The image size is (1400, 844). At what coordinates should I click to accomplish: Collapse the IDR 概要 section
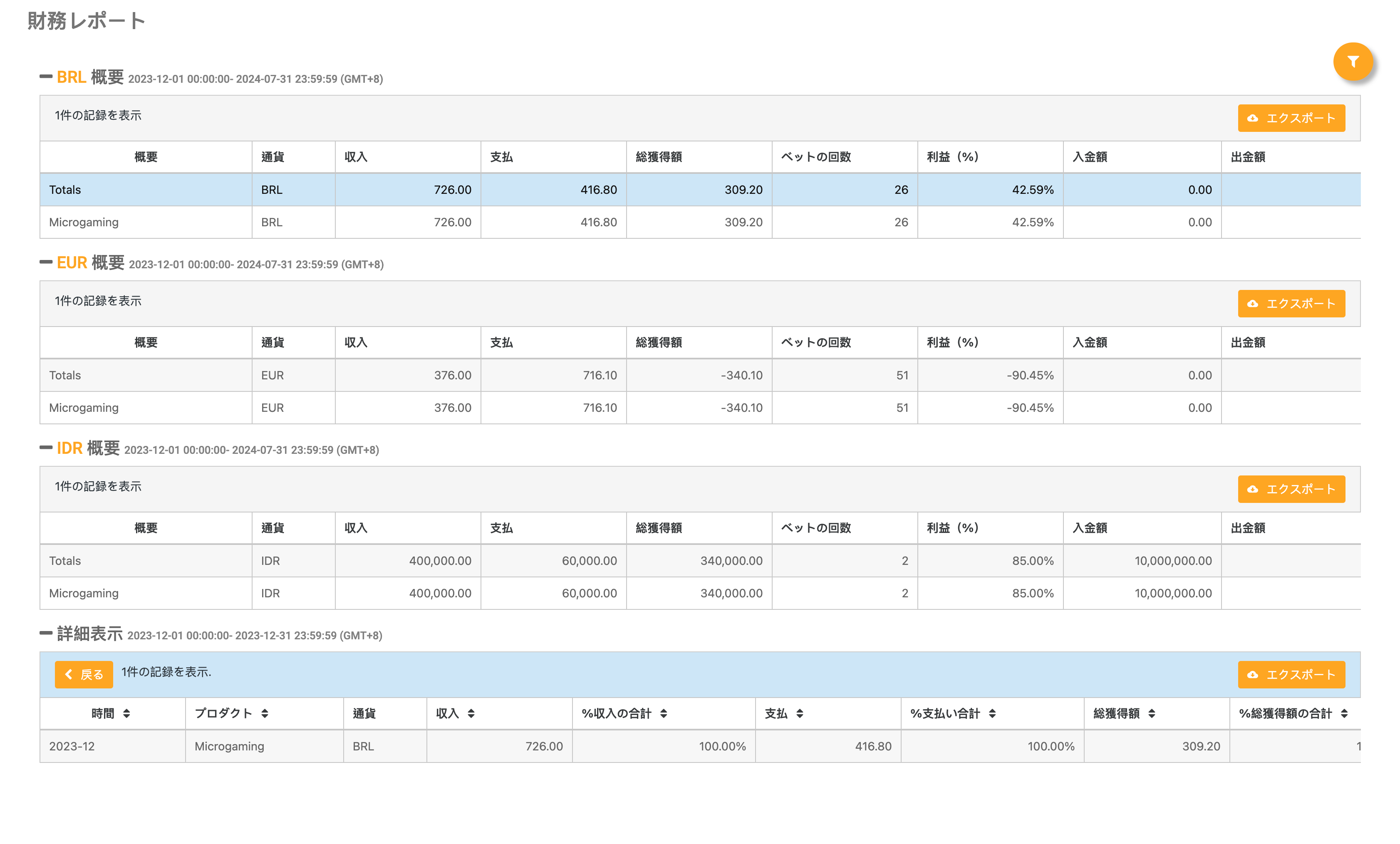(x=46, y=448)
